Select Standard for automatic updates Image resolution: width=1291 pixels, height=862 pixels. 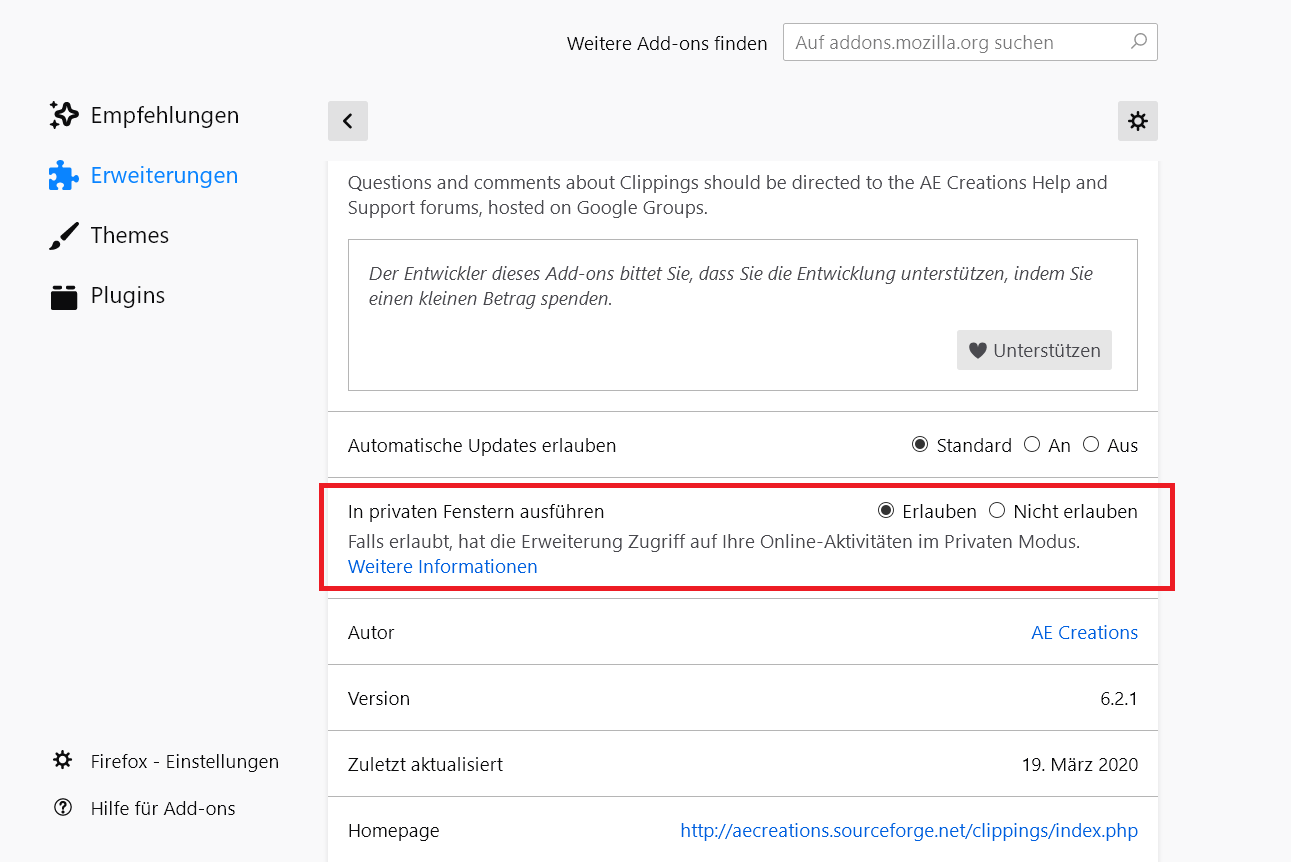pos(920,445)
